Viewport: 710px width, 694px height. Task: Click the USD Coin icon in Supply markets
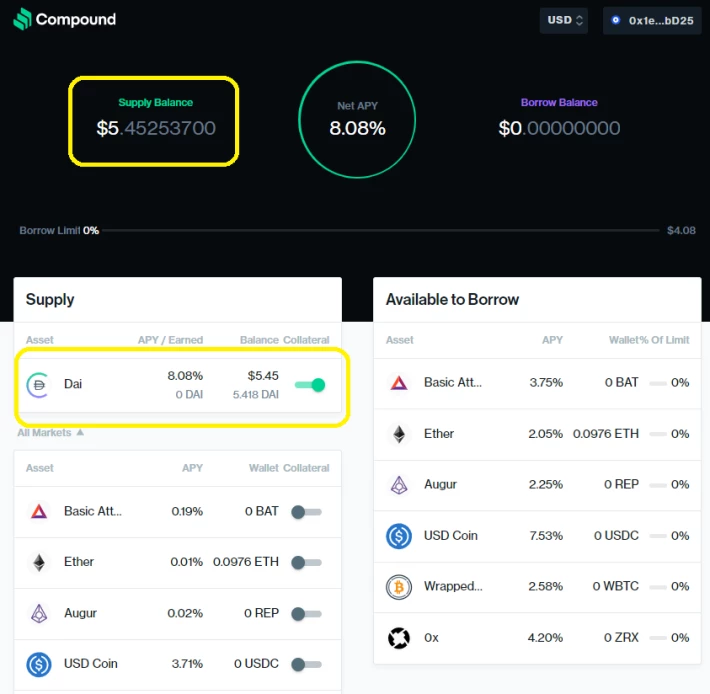point(39,664)
